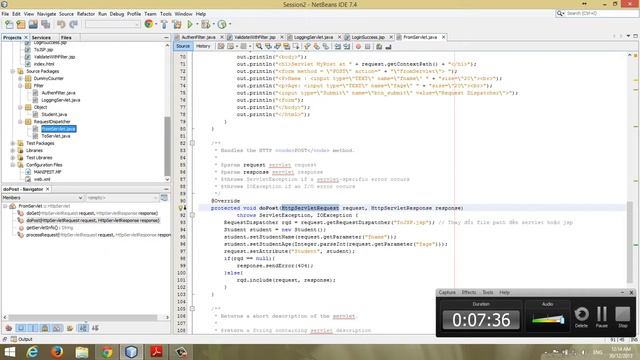Screen dimensions: 640x360
Task: Click the Save All toolbar icon
Action: 45,24
